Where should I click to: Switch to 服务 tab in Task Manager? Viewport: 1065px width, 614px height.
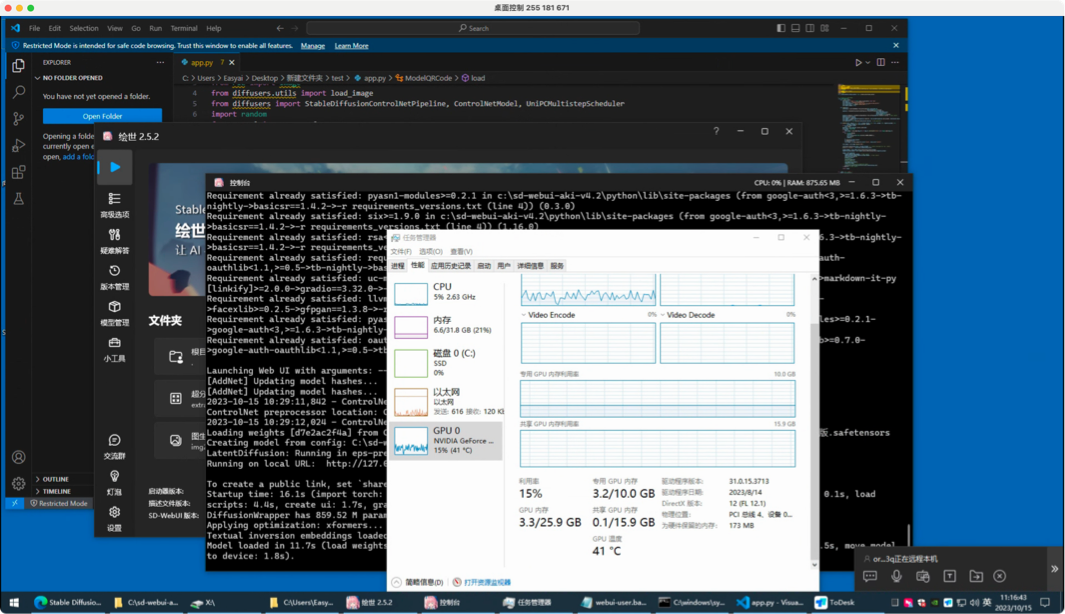[557, 266]
